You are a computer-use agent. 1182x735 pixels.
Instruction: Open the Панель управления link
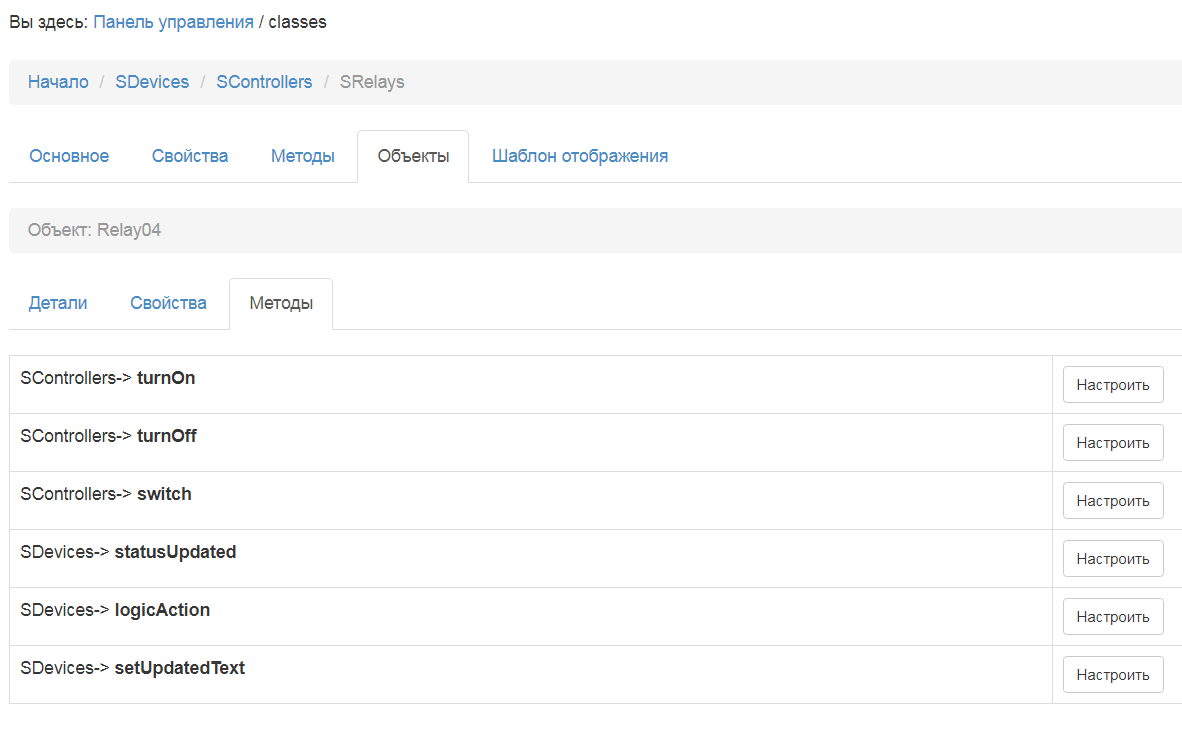coord(173,21)
